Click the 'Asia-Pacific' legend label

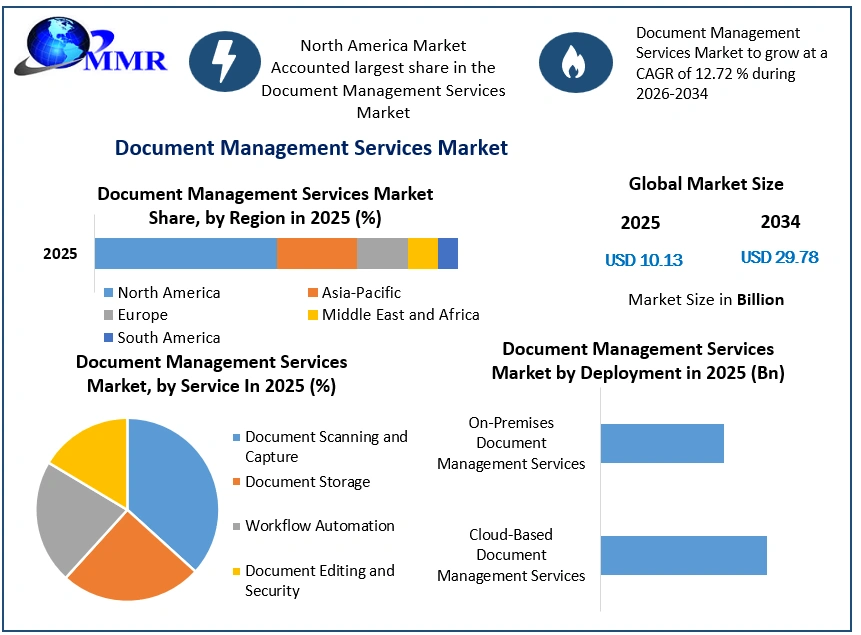(x=361, y=293)
